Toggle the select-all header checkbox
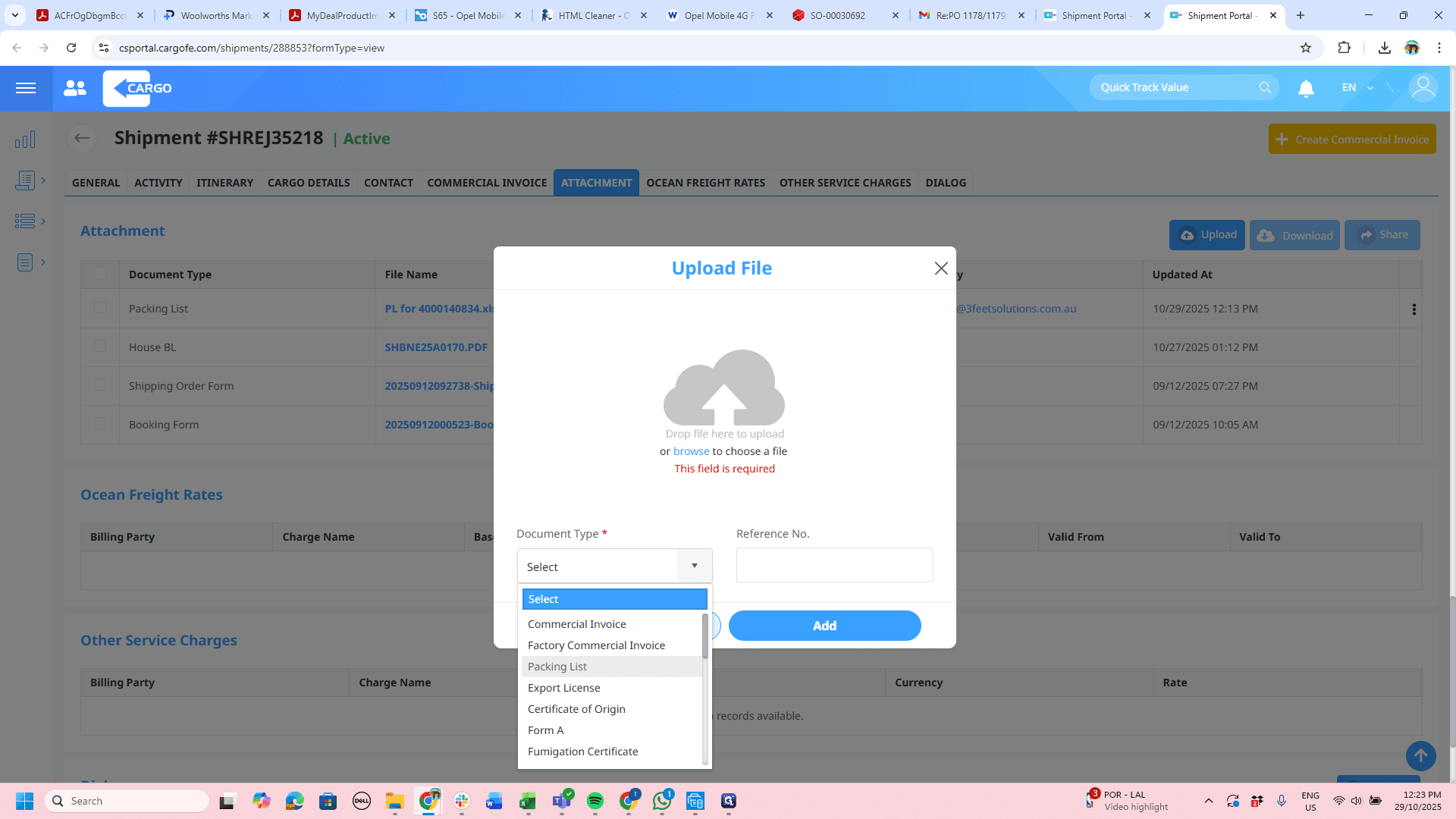The width and height of the screenshot is (1456, 819). pyautogui.click(x=100, y=274)
